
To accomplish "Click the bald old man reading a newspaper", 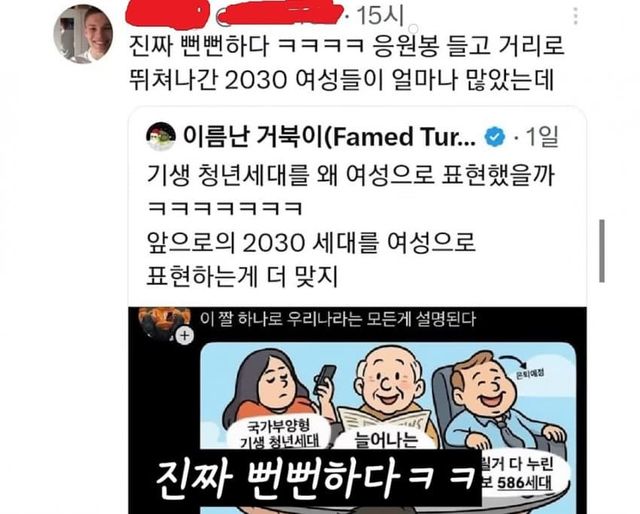I will click(390, 390).
